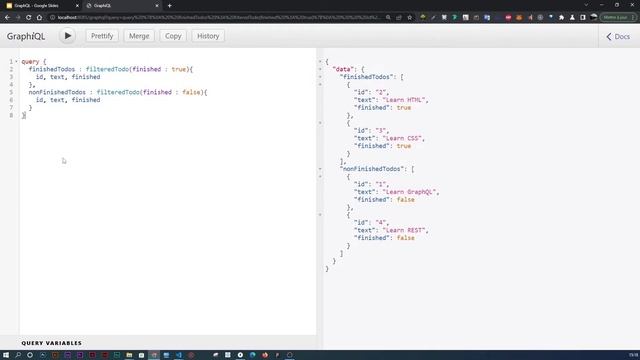Viewport: 640px width, 360px height.
Task: Open the Docs explorer
Action: coord(618,36)
